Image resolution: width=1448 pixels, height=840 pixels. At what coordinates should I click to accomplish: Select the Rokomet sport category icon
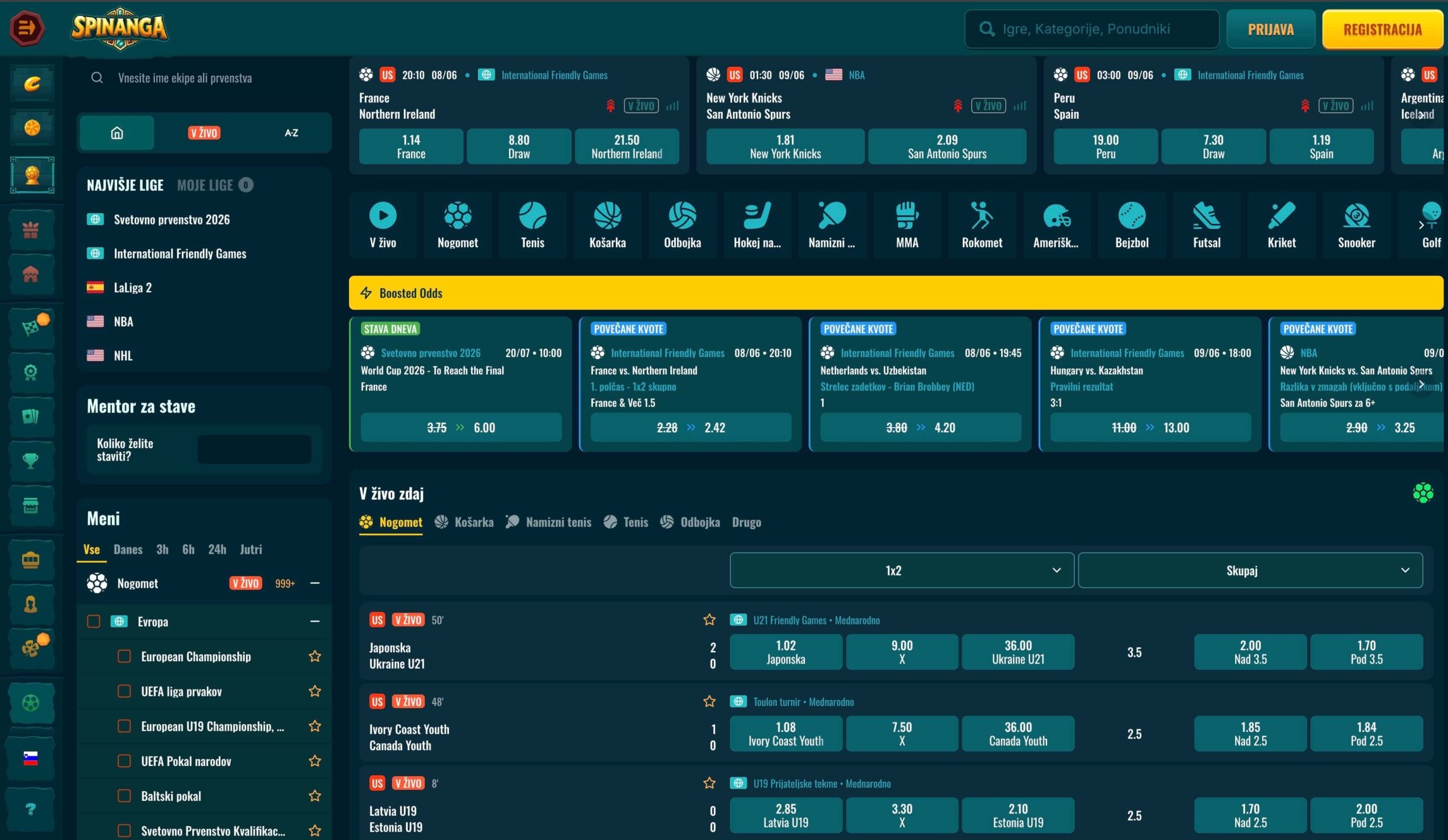coord(982,225)
